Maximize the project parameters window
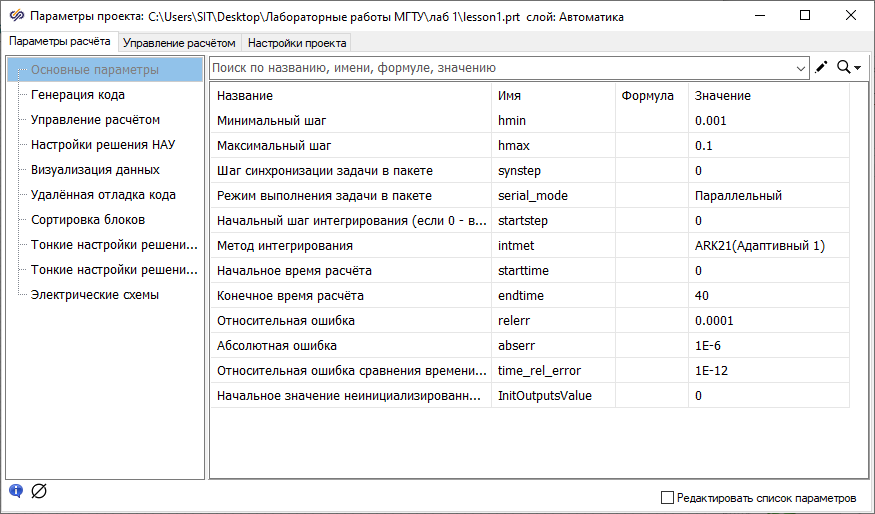This screenshot has height=514, width=875. click(805, 16)
